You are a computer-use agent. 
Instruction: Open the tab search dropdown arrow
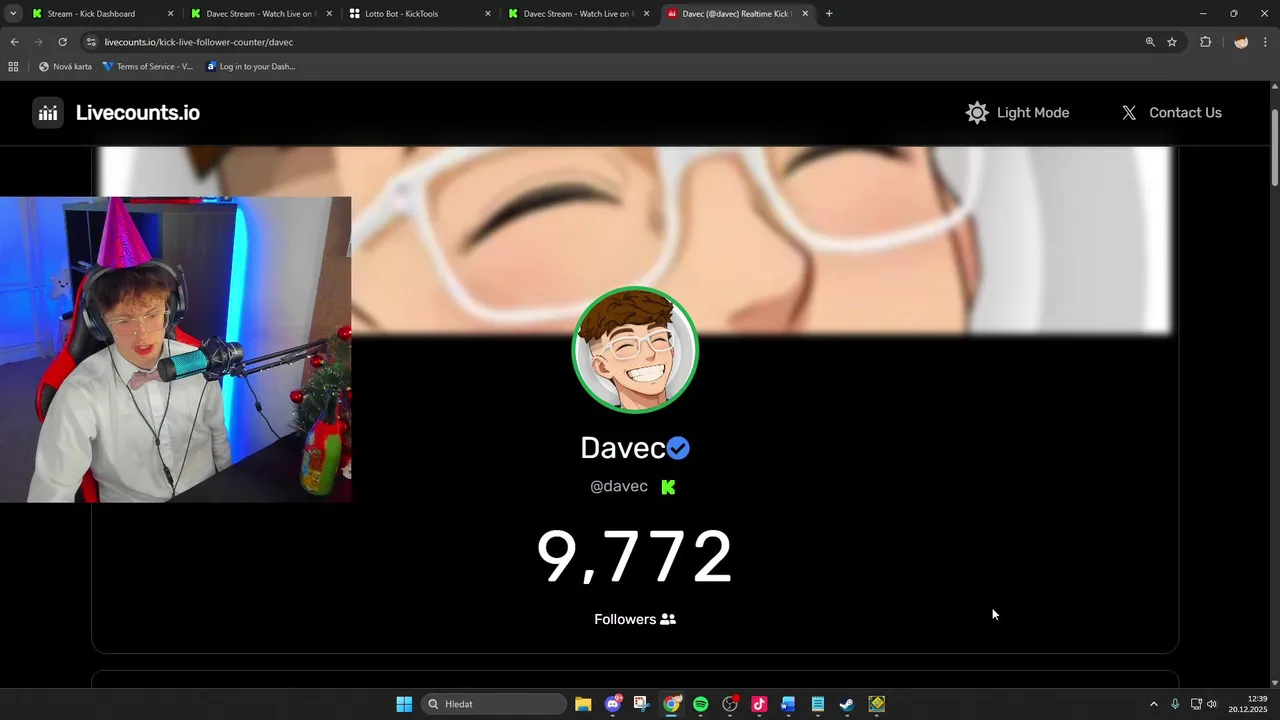[x=13, y=14]
